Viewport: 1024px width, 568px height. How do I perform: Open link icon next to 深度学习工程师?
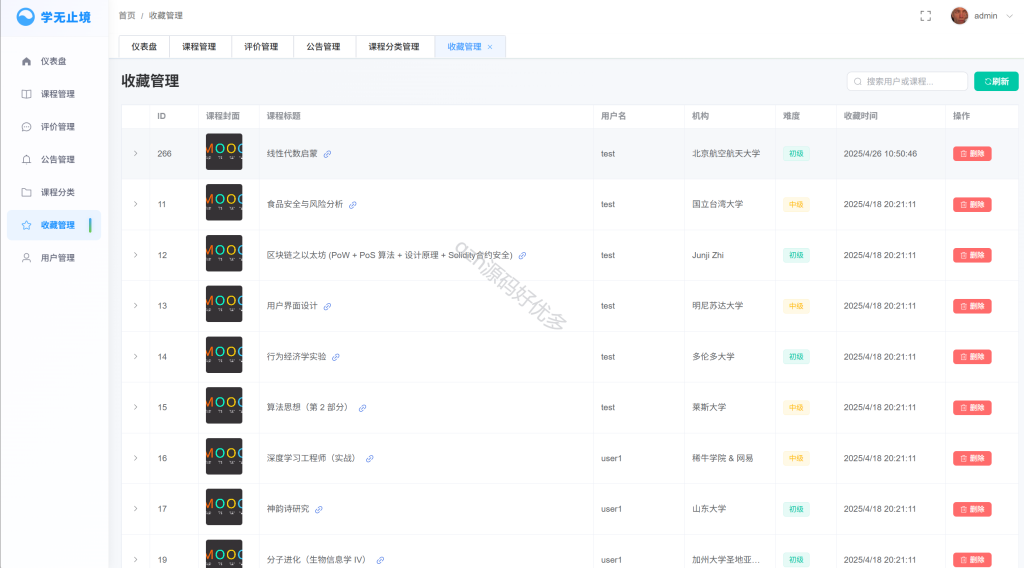click(370, 459)
